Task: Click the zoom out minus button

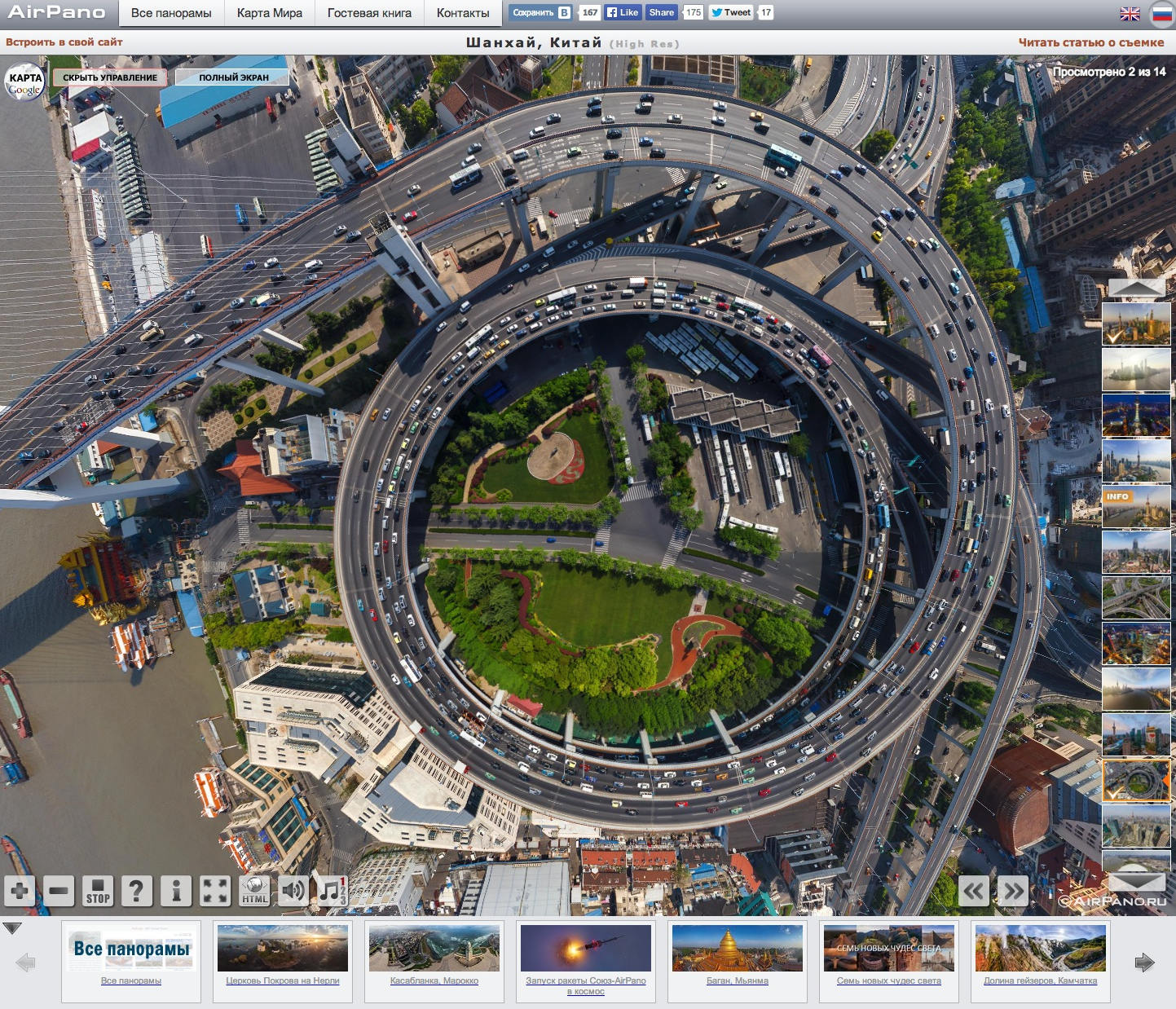Action: 59,891
